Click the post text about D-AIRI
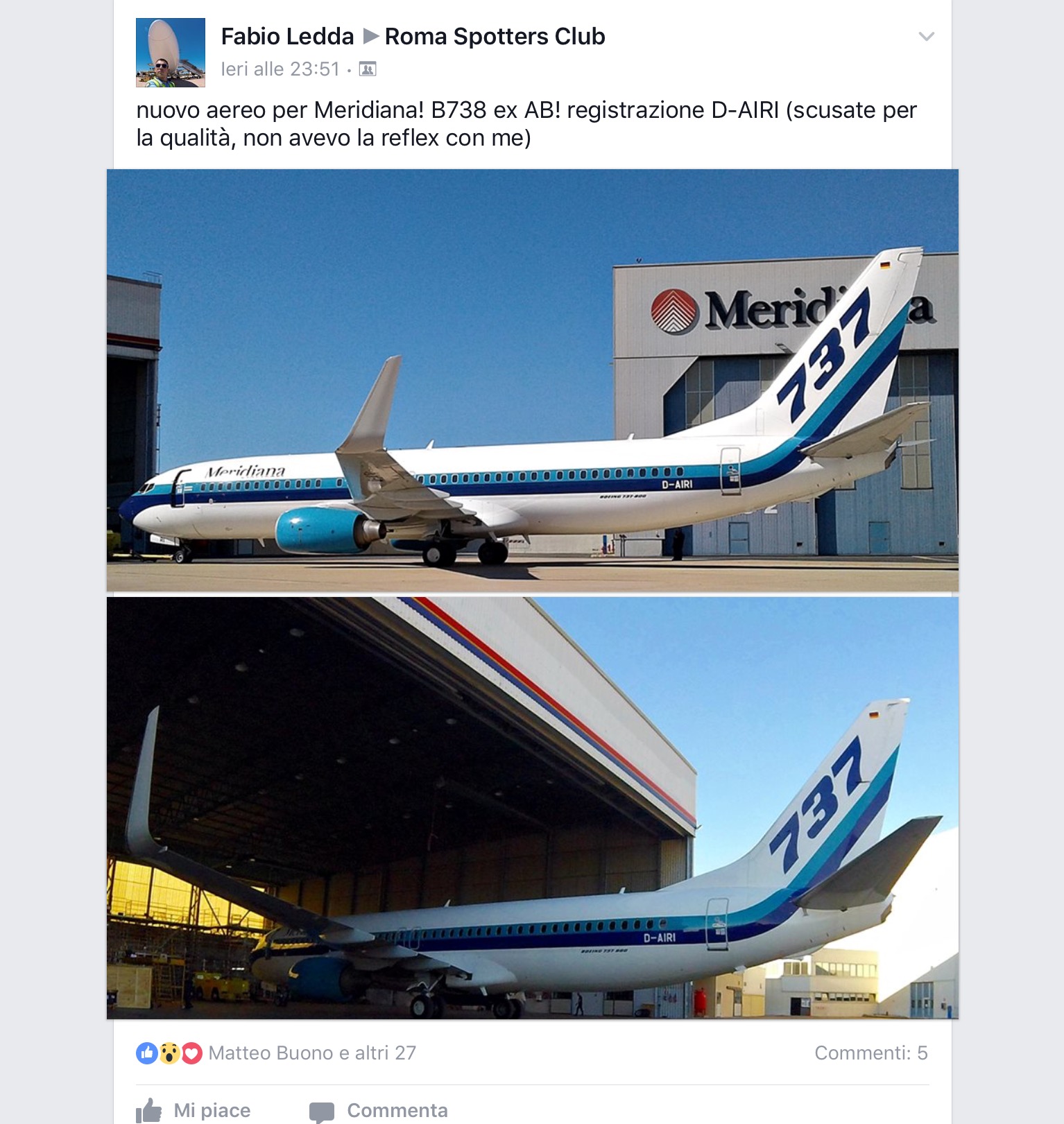The image size is (1064, 1124). pos(526,124)
